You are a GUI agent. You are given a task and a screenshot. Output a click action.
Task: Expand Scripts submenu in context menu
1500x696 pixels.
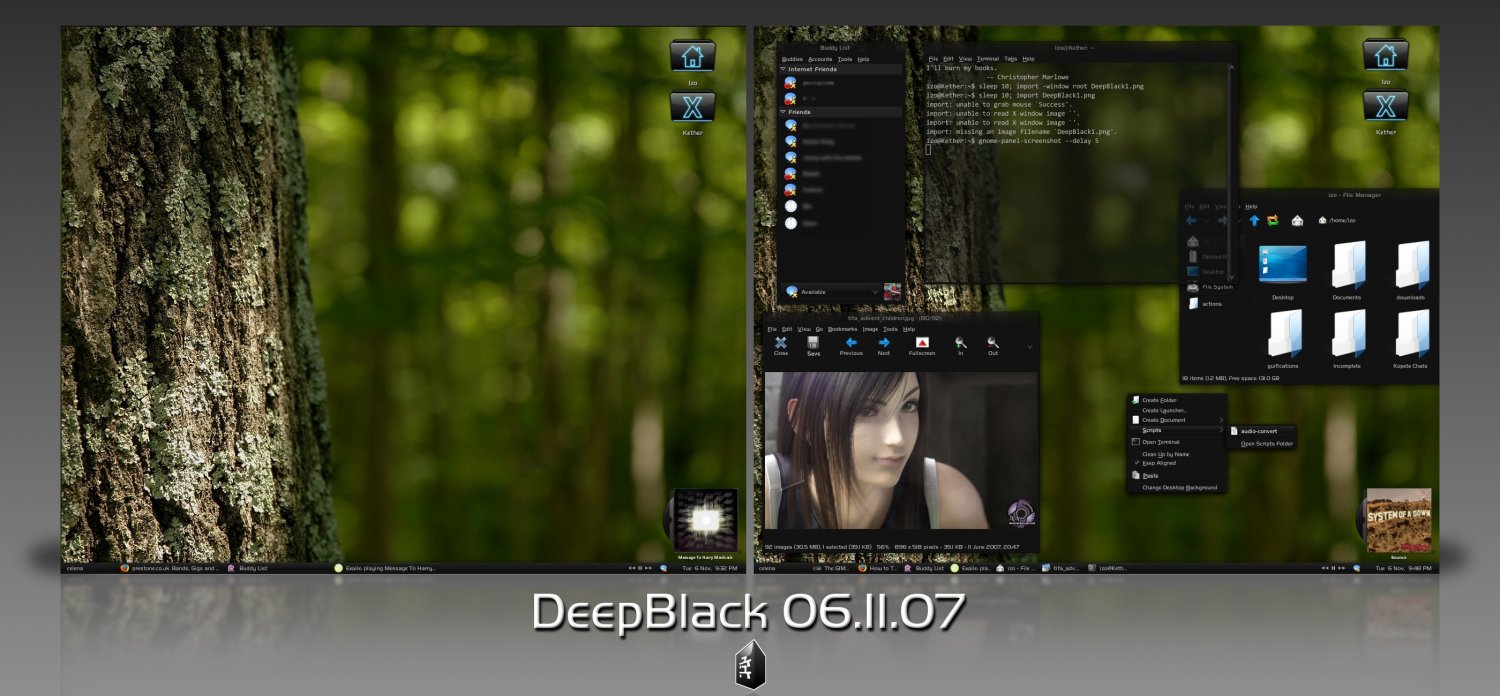[1176, 430]
